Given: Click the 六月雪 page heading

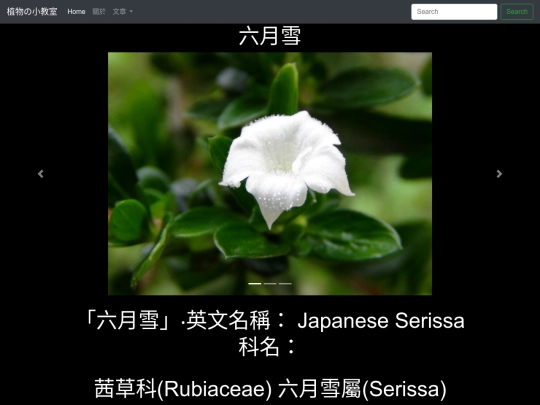Looking at the screenshot, I should point(270,36).
